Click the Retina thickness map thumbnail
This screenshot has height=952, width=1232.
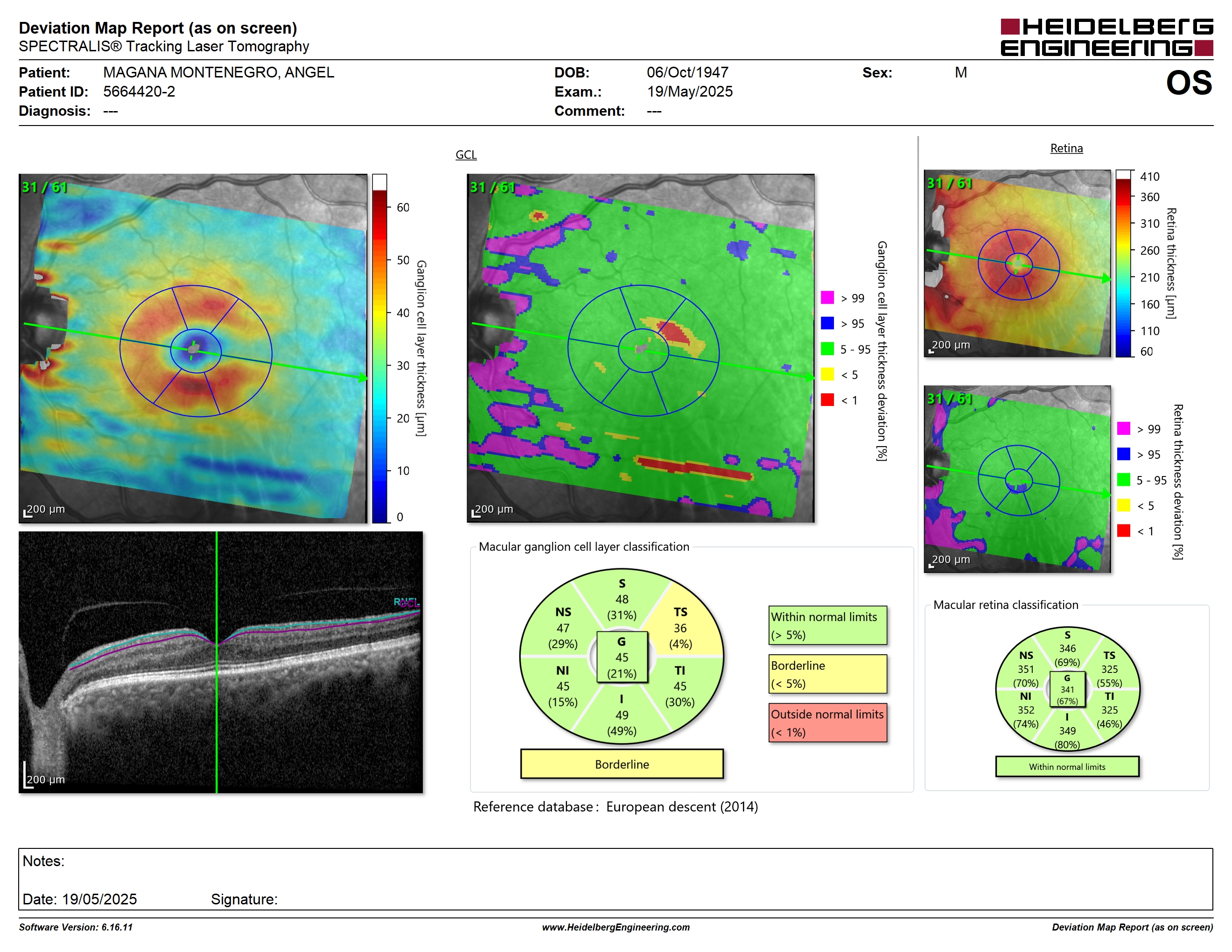pyautogui.click(x=1018, y=263)
